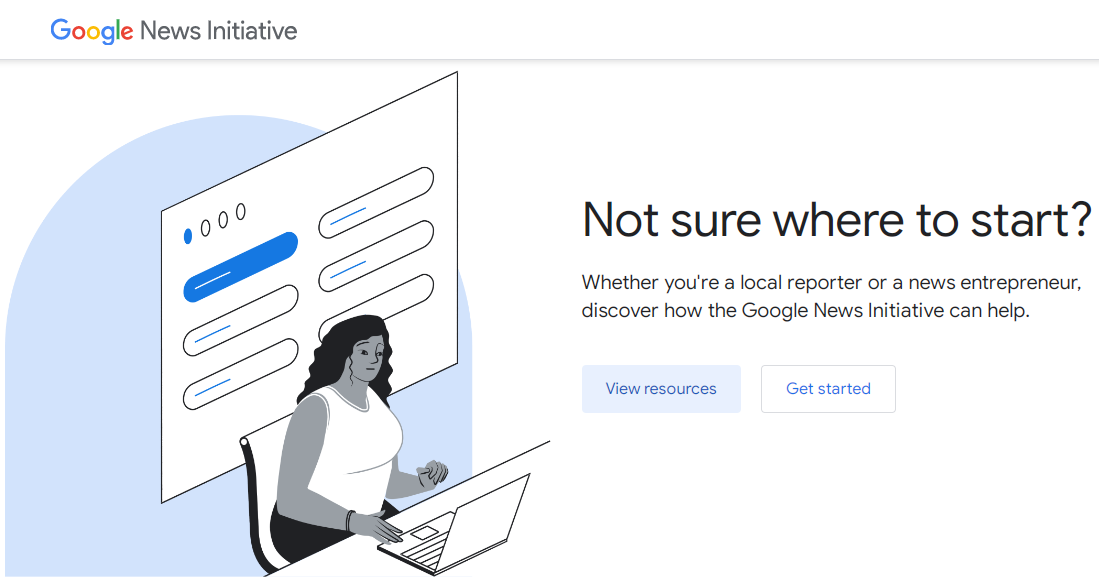Select the third hollow circle dot on the panel
Screen dimensions: 1099x577
(242, 211)
